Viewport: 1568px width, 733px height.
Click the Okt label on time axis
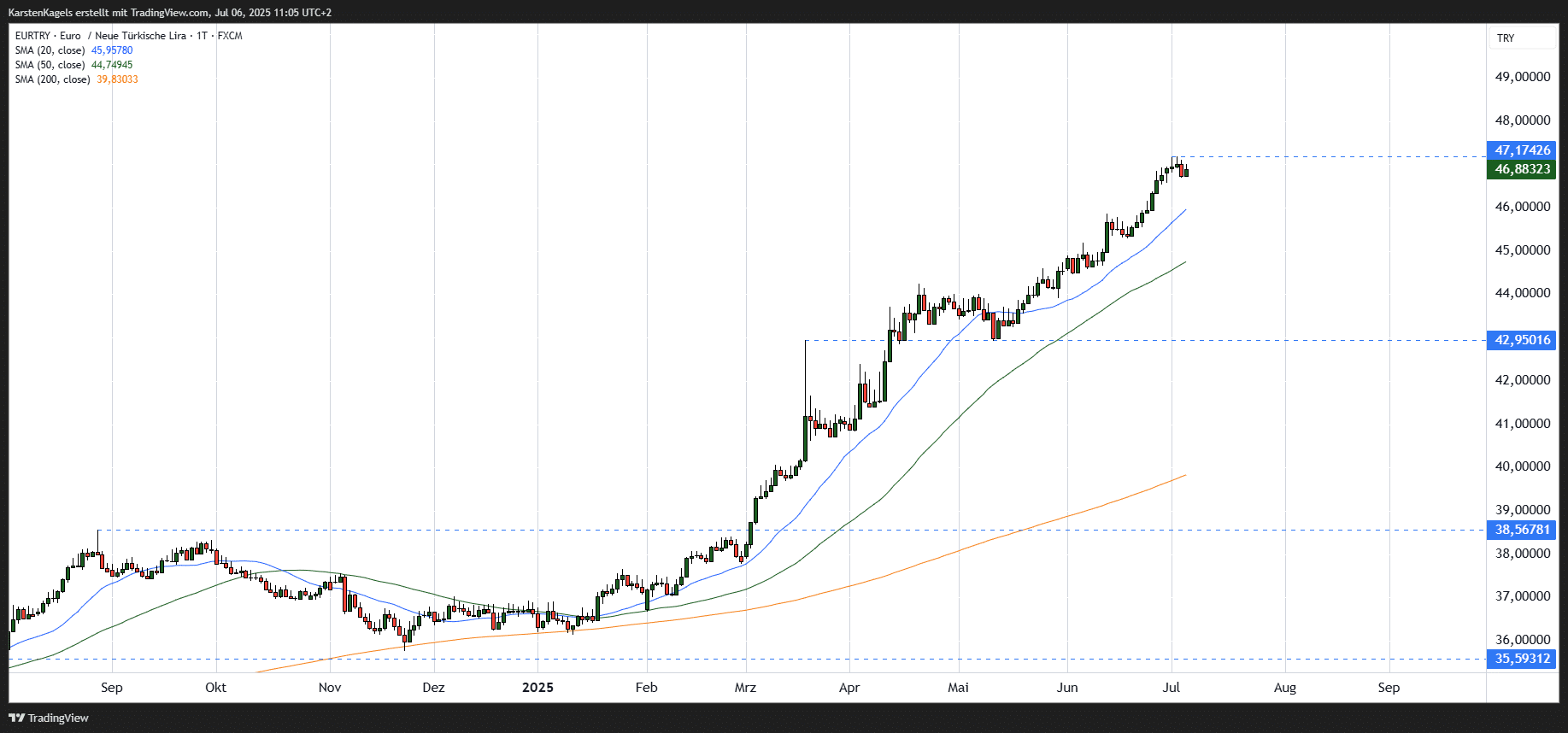pyautogui.click(x=216, y=688)
